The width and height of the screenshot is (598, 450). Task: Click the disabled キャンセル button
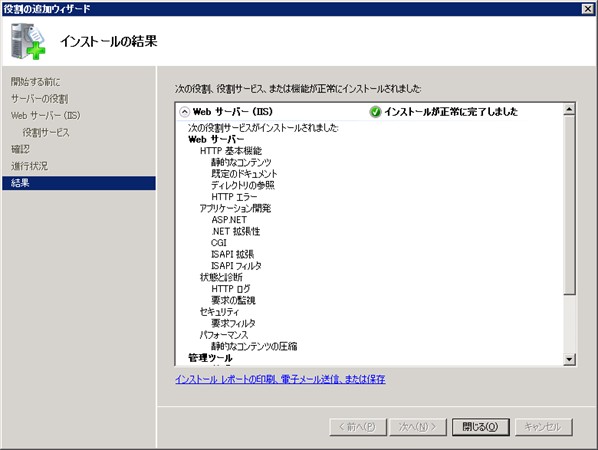tap(543, 426)
